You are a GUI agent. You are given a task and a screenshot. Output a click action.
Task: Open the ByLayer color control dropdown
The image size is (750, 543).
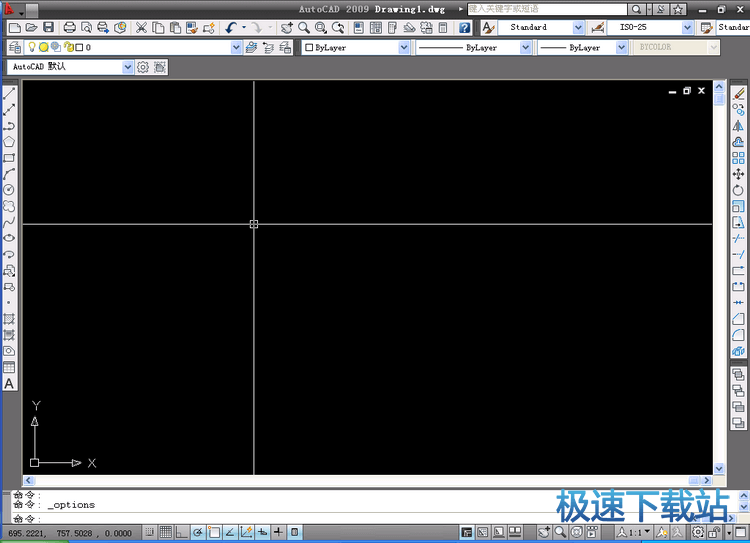[404, 47]
